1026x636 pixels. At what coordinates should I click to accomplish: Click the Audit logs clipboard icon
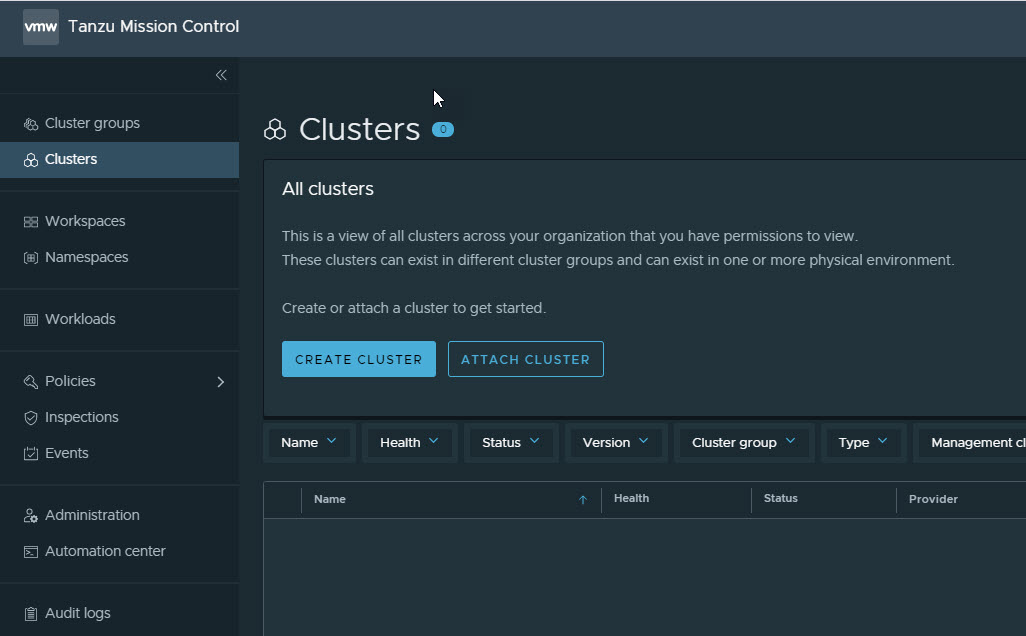click(31, 614)
